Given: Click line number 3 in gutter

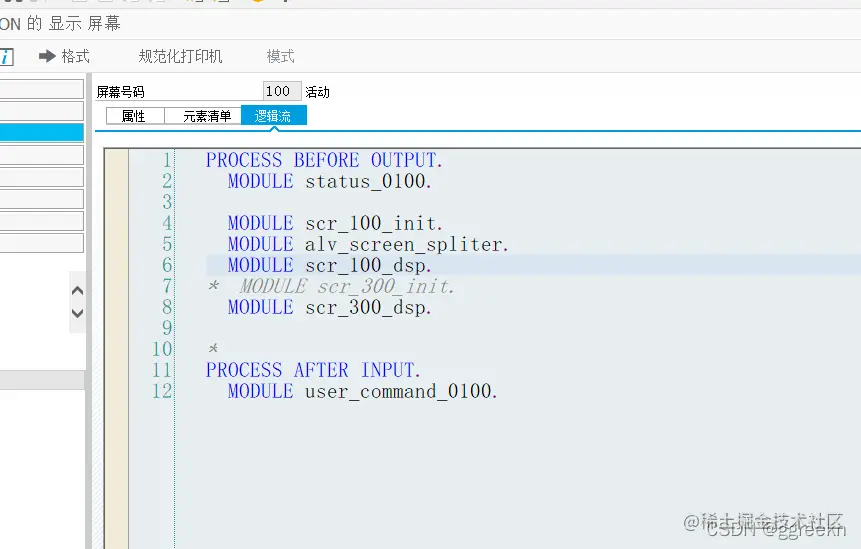Looking at the screenshot, I should 167,202.
